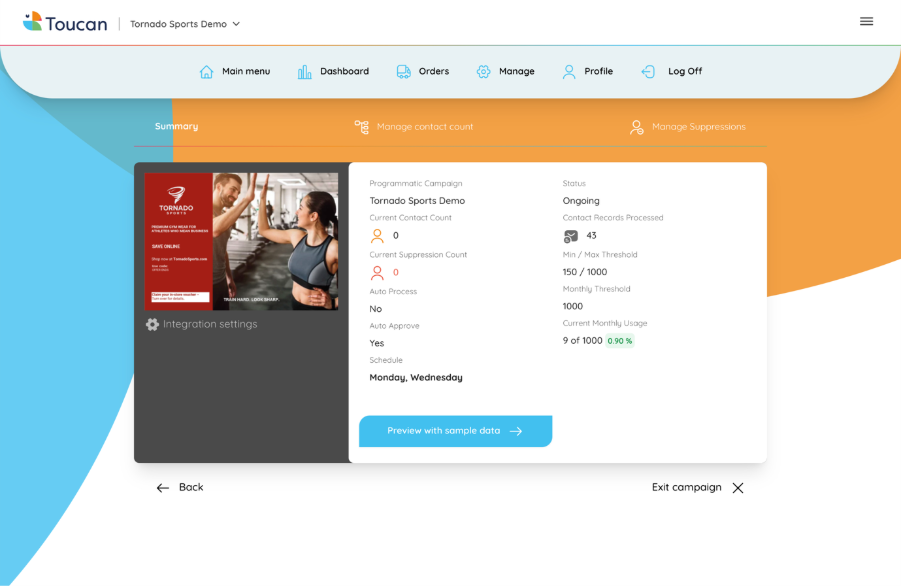Click the Orders truck icon
This screenshot has height=586, width=901.
(x=403, y=72)
